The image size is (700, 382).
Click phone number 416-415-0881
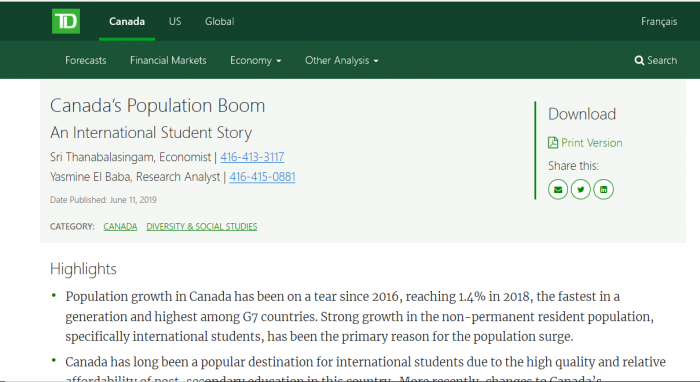click(262, 177)
